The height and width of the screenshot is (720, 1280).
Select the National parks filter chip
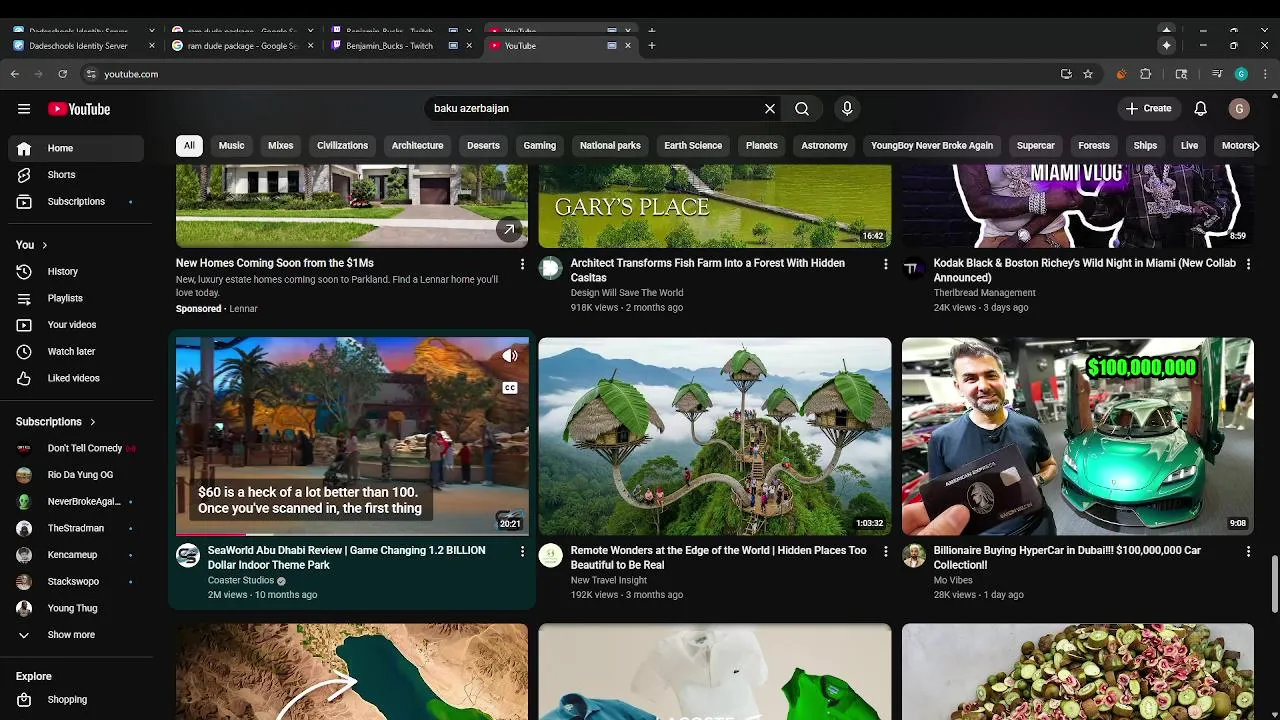610,146
